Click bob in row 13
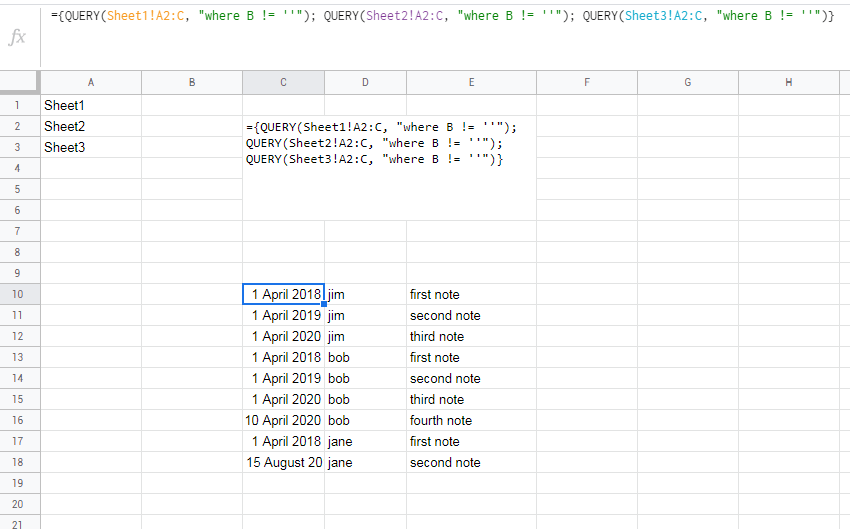This screenshot has height=529, width=850. point(365,357)
